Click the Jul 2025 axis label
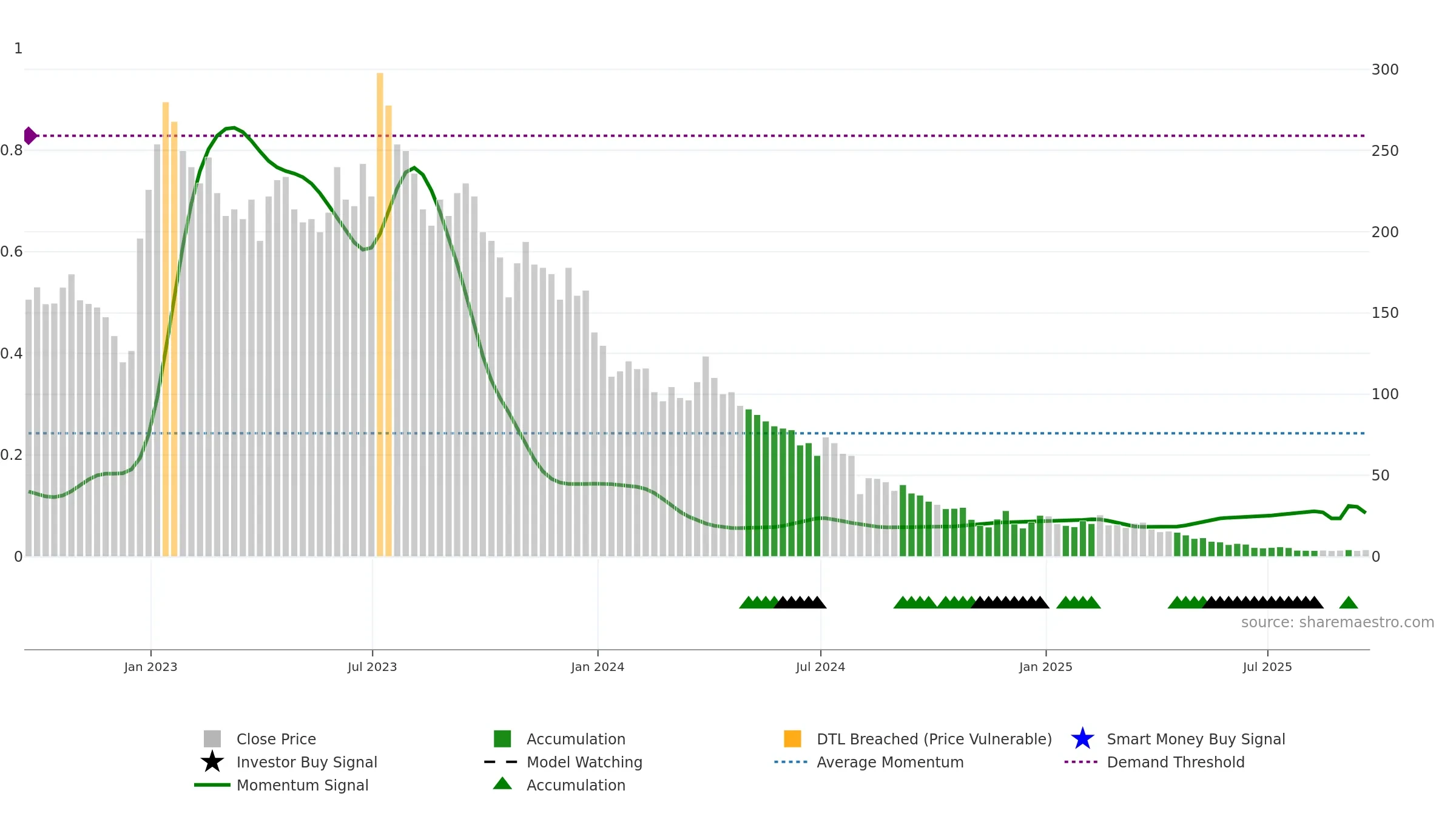1456x819 pixels. [x=1267, y=667]
